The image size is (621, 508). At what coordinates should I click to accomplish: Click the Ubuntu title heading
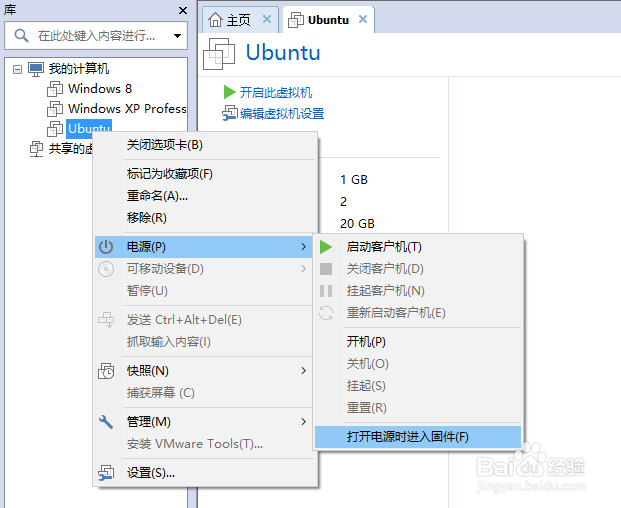[x=283, y=53]
